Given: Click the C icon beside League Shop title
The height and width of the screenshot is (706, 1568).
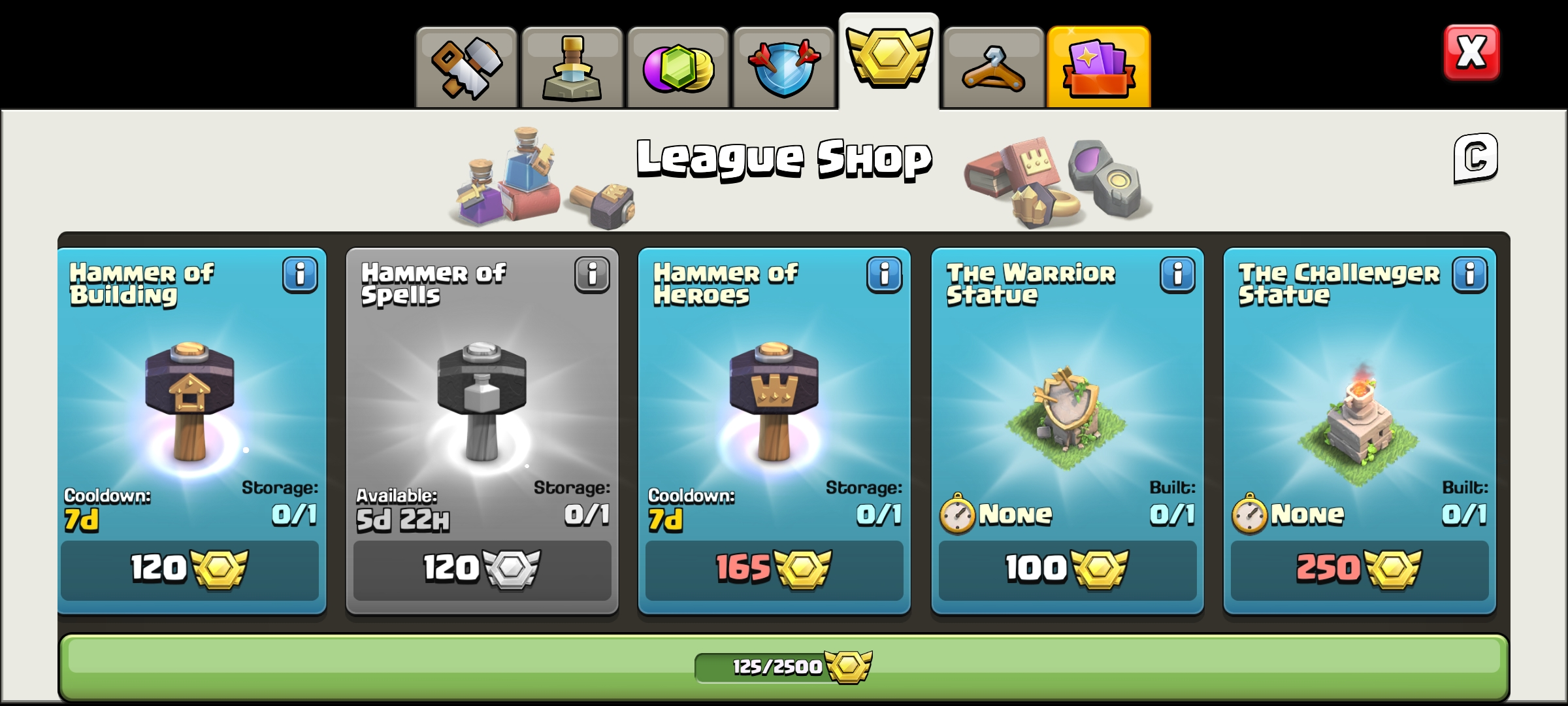Looking at the screenshot, I should 1475,158.
